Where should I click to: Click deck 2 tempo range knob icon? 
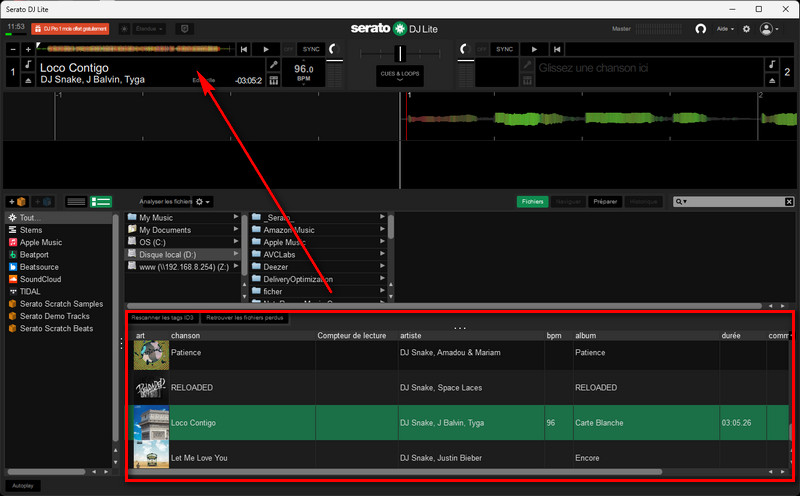tap(464, 49)
